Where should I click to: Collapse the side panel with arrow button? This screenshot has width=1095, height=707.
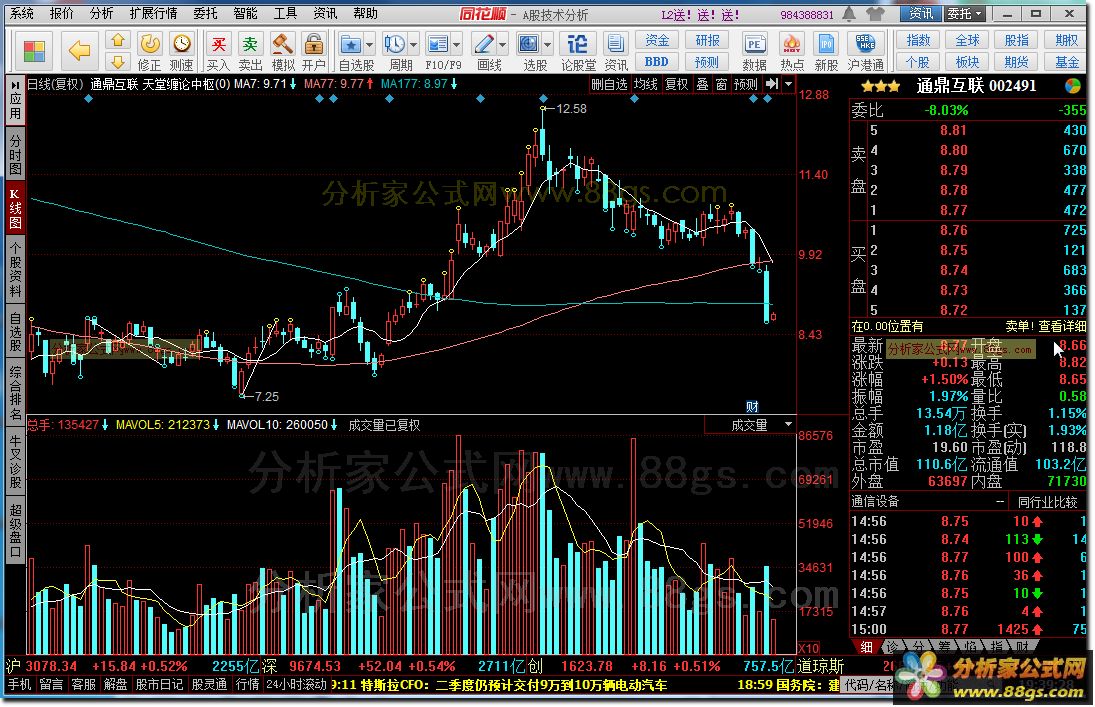click(x=771, y=85)
